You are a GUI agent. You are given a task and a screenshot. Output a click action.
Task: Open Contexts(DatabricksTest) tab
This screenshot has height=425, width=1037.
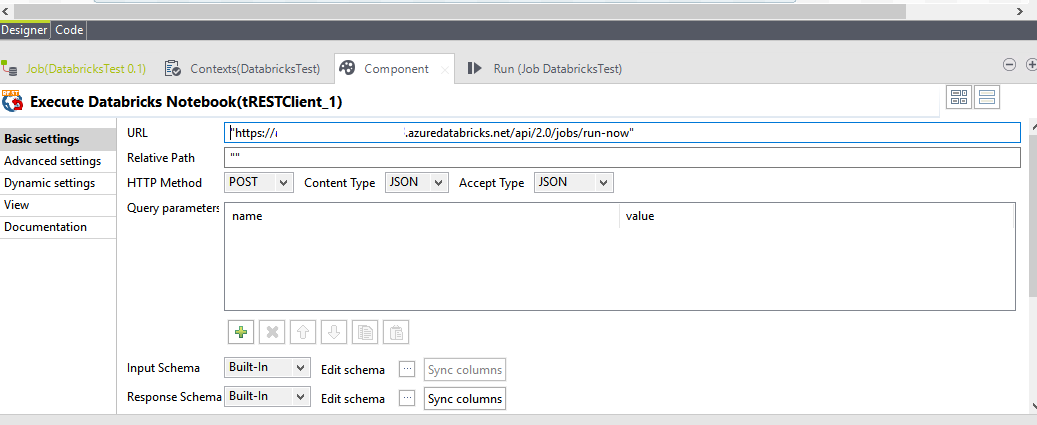click(x=244, y=69)
